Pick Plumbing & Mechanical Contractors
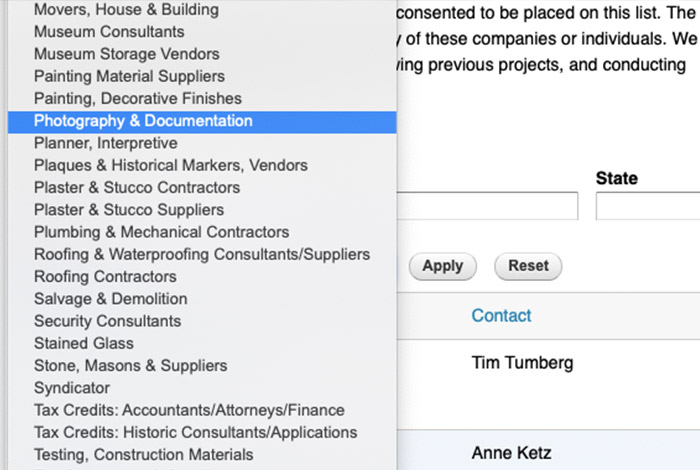 (x=161, y=232)
